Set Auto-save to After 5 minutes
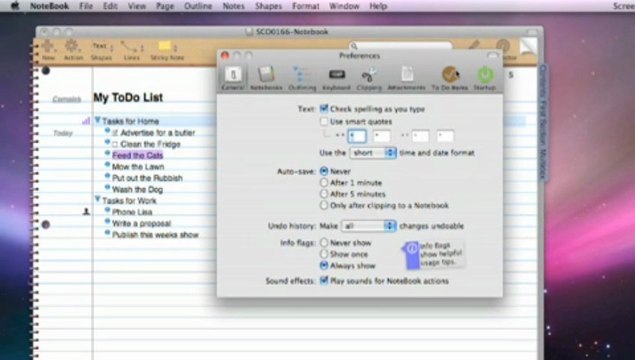Viewport: 635px width, 360px height. (324, 194)
